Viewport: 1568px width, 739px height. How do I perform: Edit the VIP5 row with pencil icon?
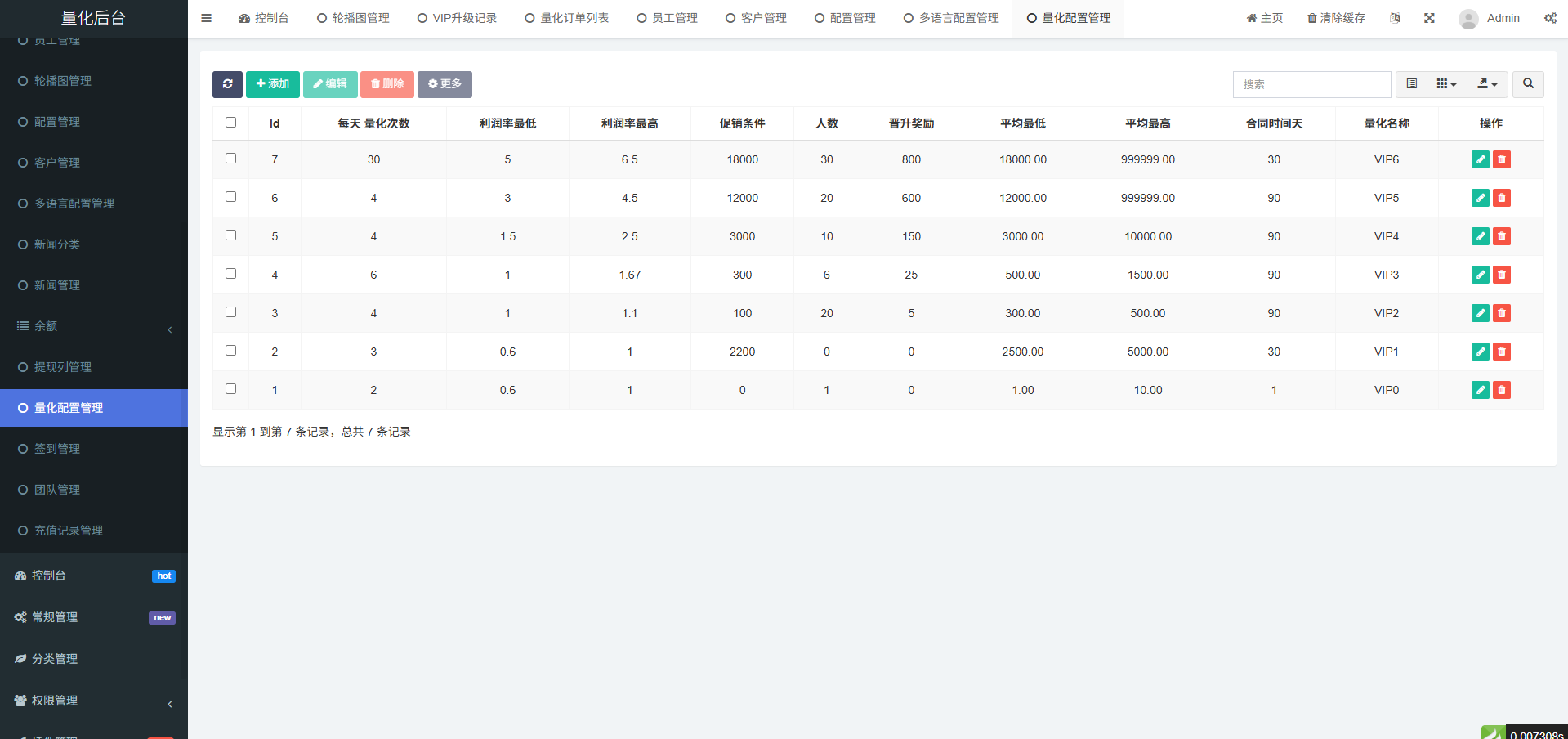tap(1480, 198)
